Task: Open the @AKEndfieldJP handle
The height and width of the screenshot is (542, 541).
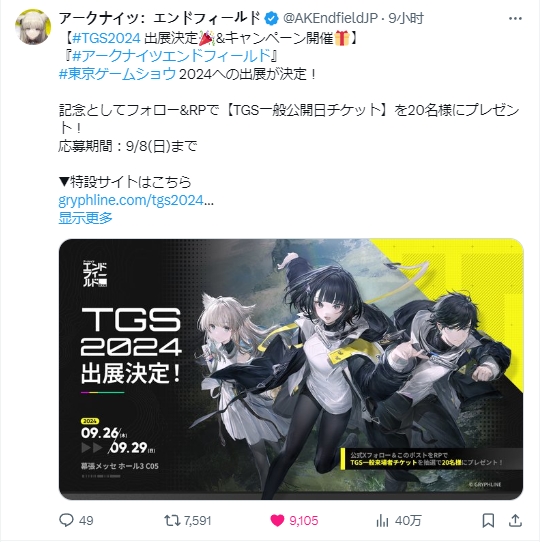Action: [330, 18]
